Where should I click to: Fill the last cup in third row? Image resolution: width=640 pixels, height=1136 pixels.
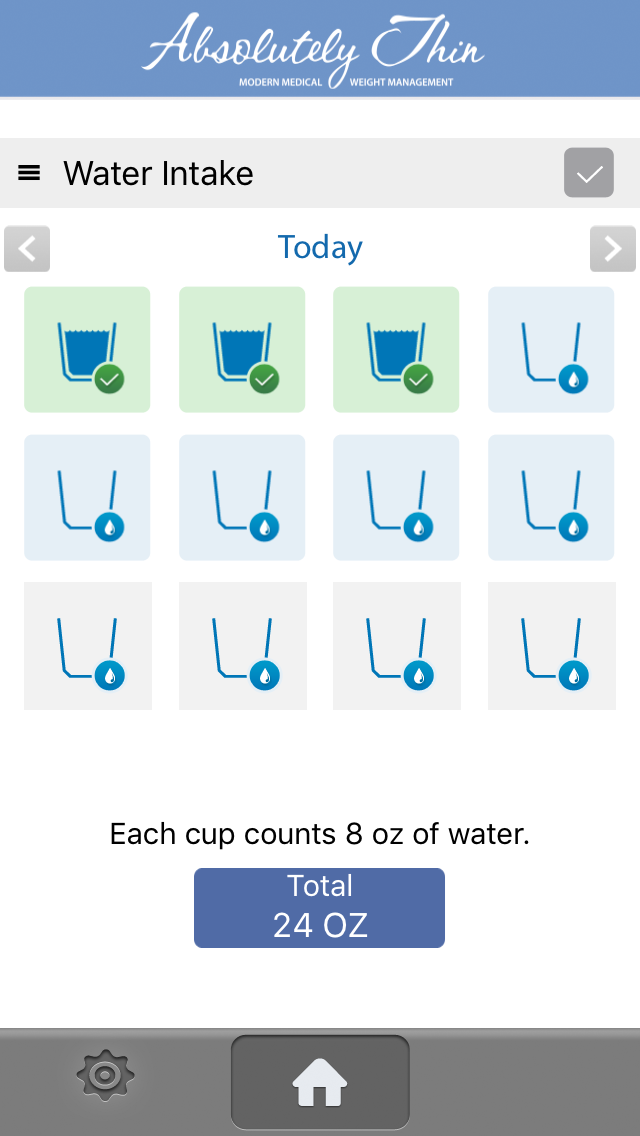click(x=551, y=646)
